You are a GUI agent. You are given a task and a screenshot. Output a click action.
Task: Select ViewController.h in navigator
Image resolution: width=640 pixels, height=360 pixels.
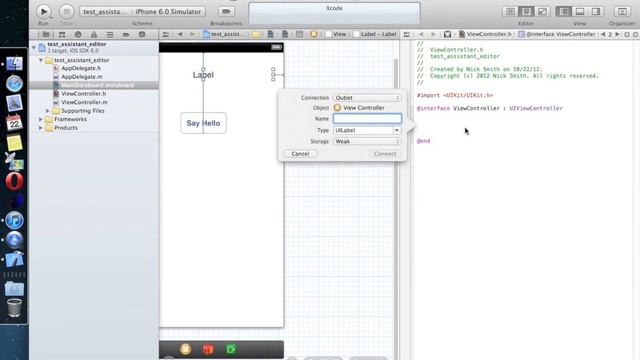coord(83,94)
